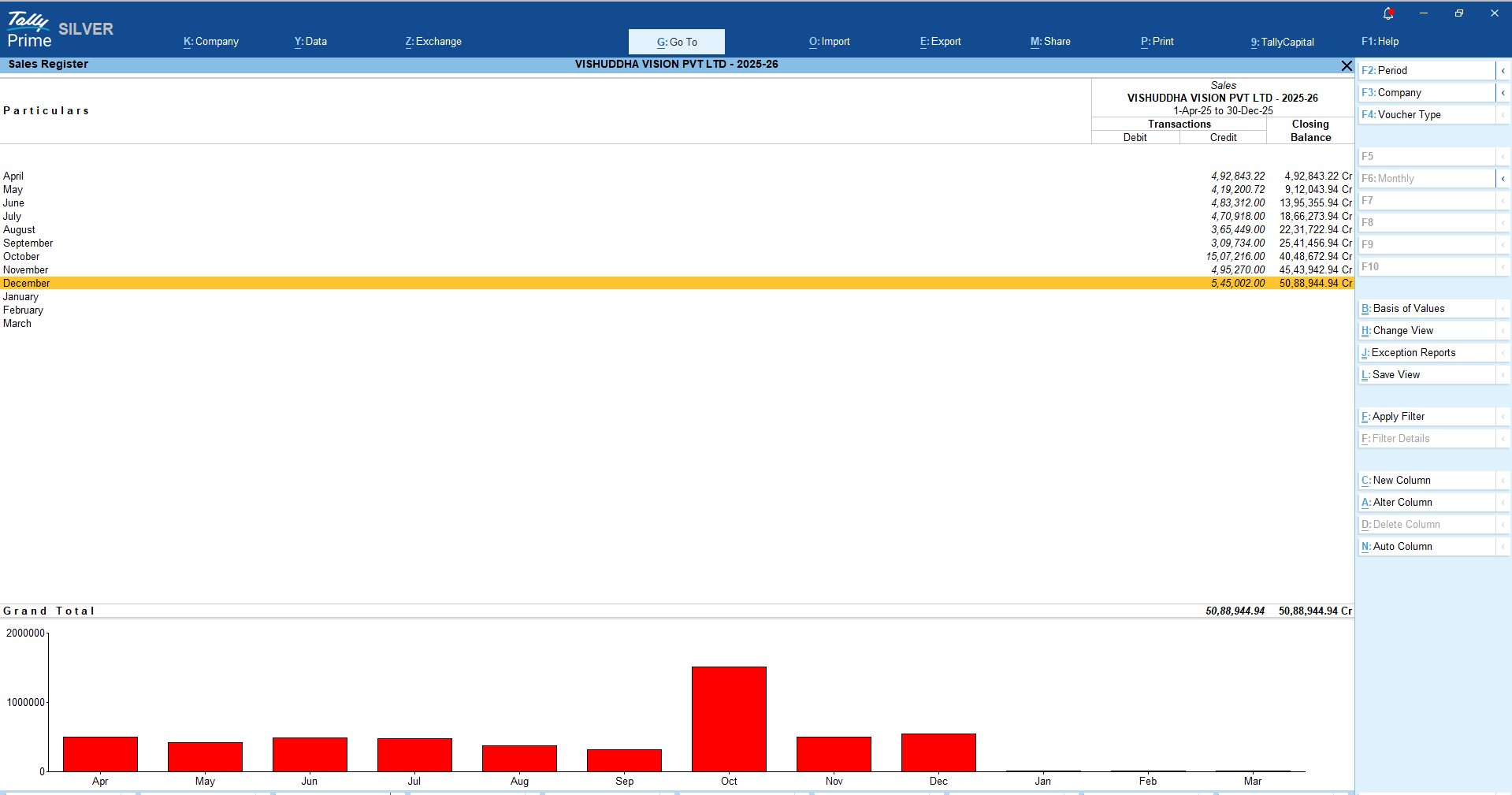Click the TallyPrime logo

click(x=29, y=30)
